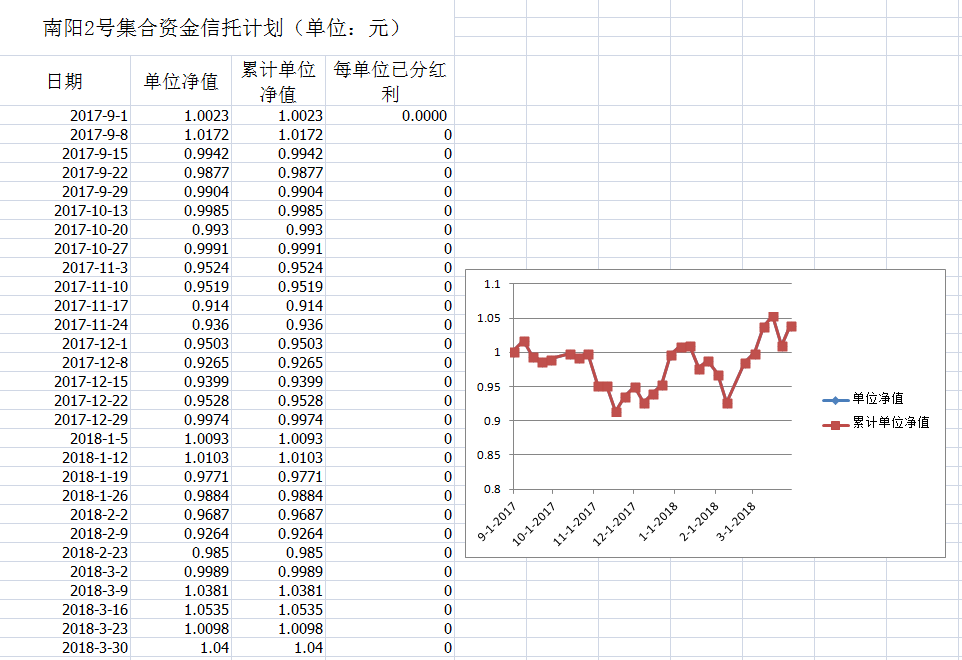Select the 单位净值 legend entry in chart
This screenshot has width=962, height=660.
tap(878, 399)
